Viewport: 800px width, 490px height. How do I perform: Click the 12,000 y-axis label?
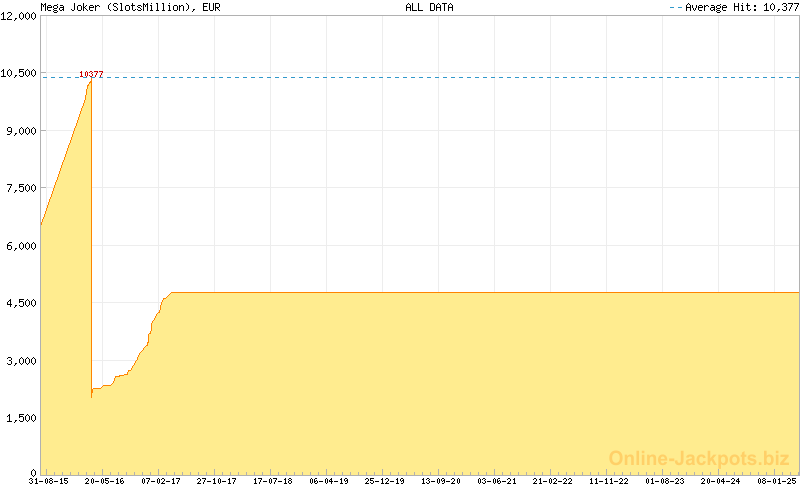(19, 16)
